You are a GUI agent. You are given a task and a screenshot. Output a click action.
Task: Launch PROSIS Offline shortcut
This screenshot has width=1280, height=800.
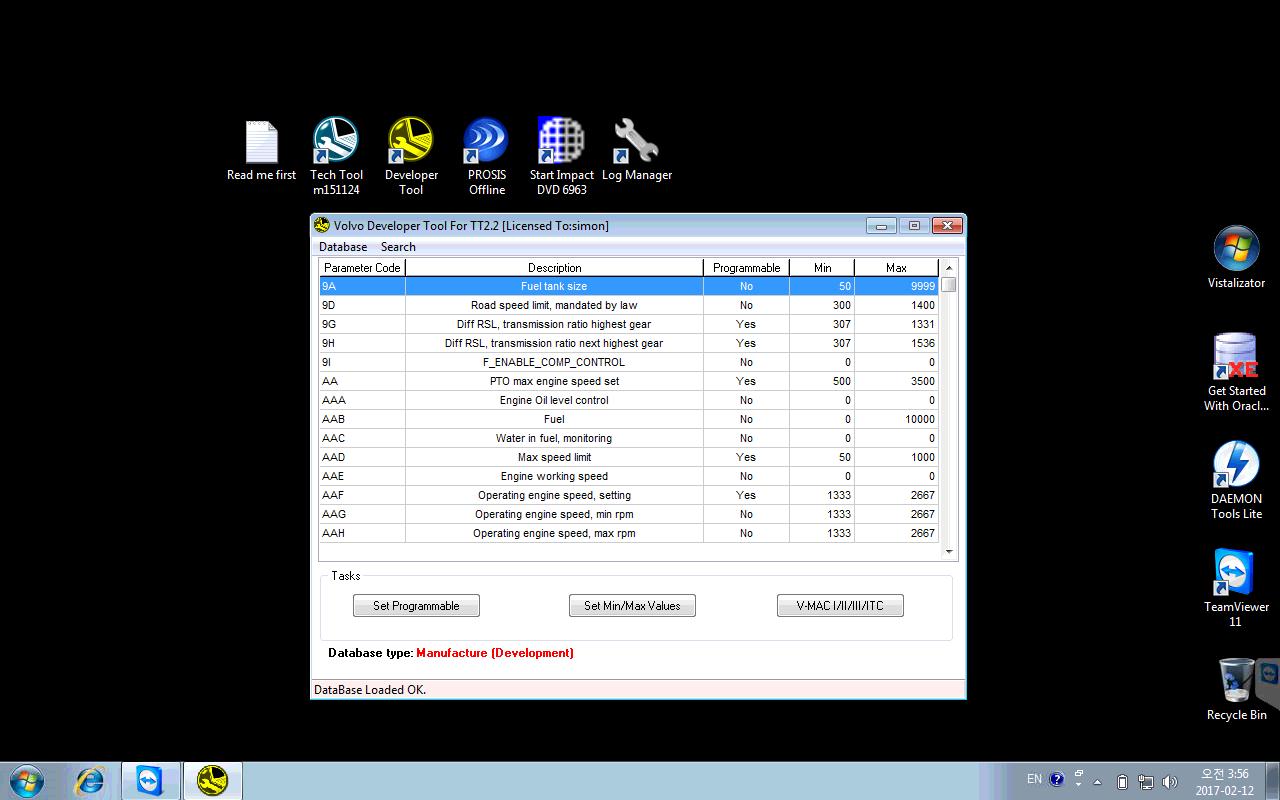click(487, 156)
